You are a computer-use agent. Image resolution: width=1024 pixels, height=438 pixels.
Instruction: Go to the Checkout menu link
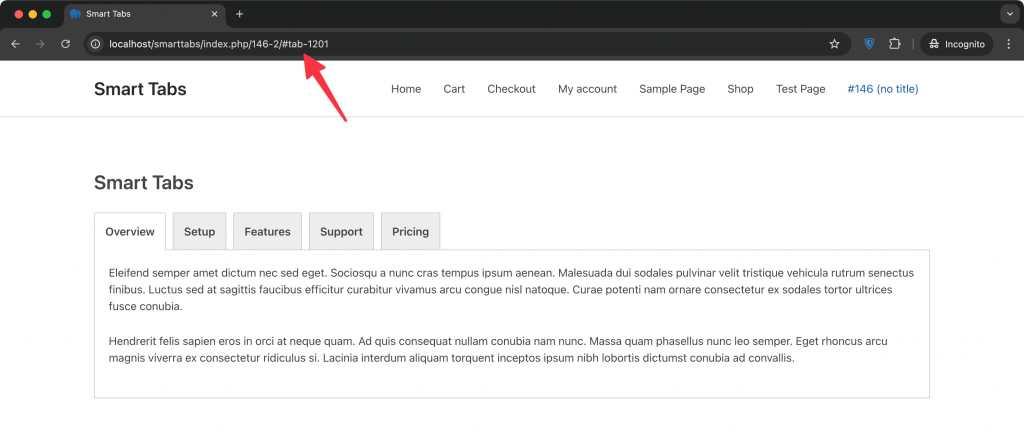511,89
